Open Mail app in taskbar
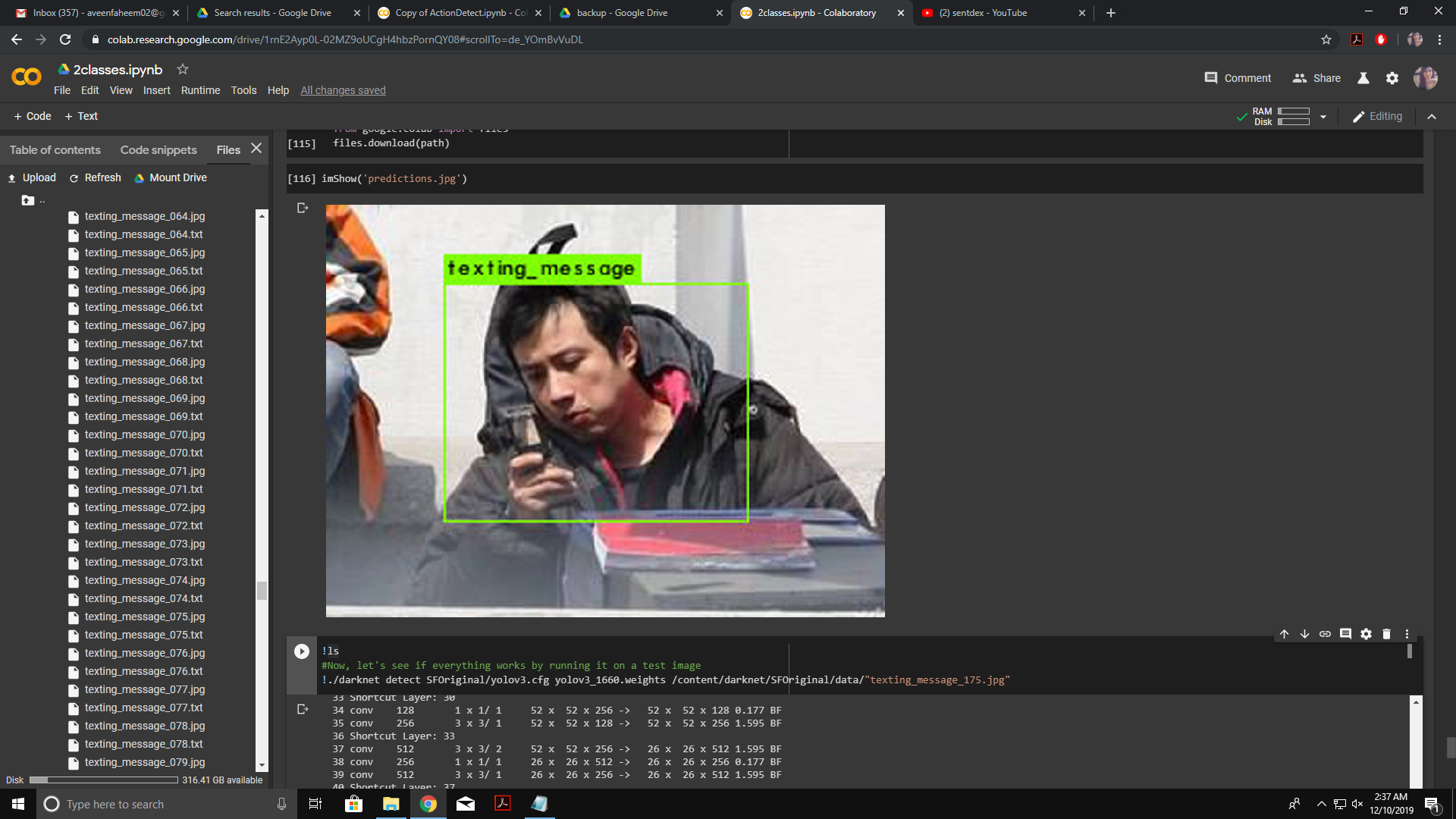 click(466, 804)
